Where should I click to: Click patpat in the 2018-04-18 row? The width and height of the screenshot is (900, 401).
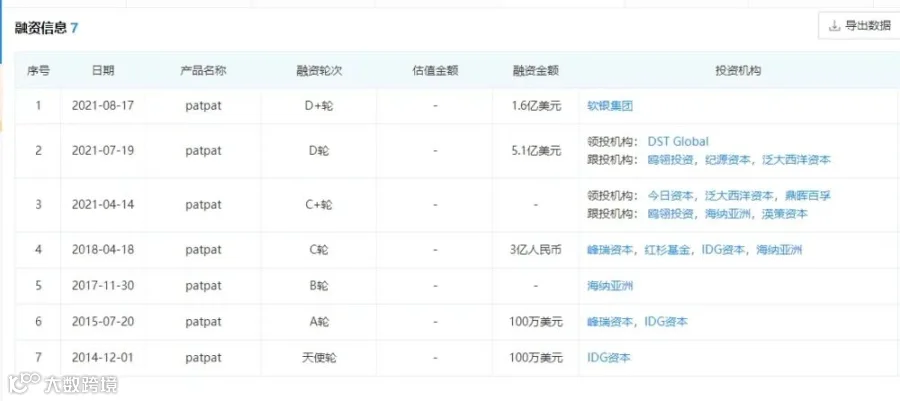(x=203, y=250)
